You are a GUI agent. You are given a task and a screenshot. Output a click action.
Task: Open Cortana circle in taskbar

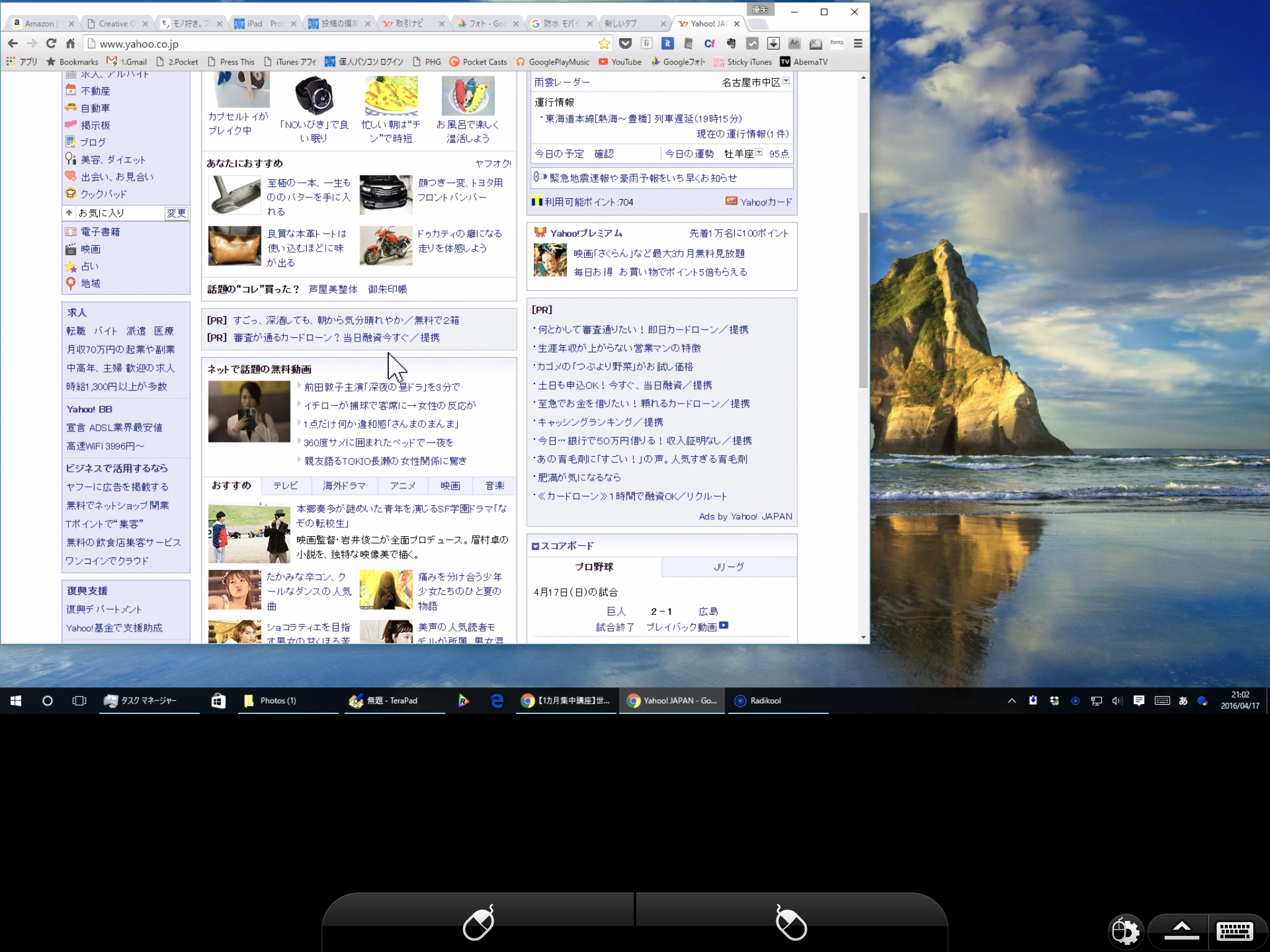tap(47, 700)
